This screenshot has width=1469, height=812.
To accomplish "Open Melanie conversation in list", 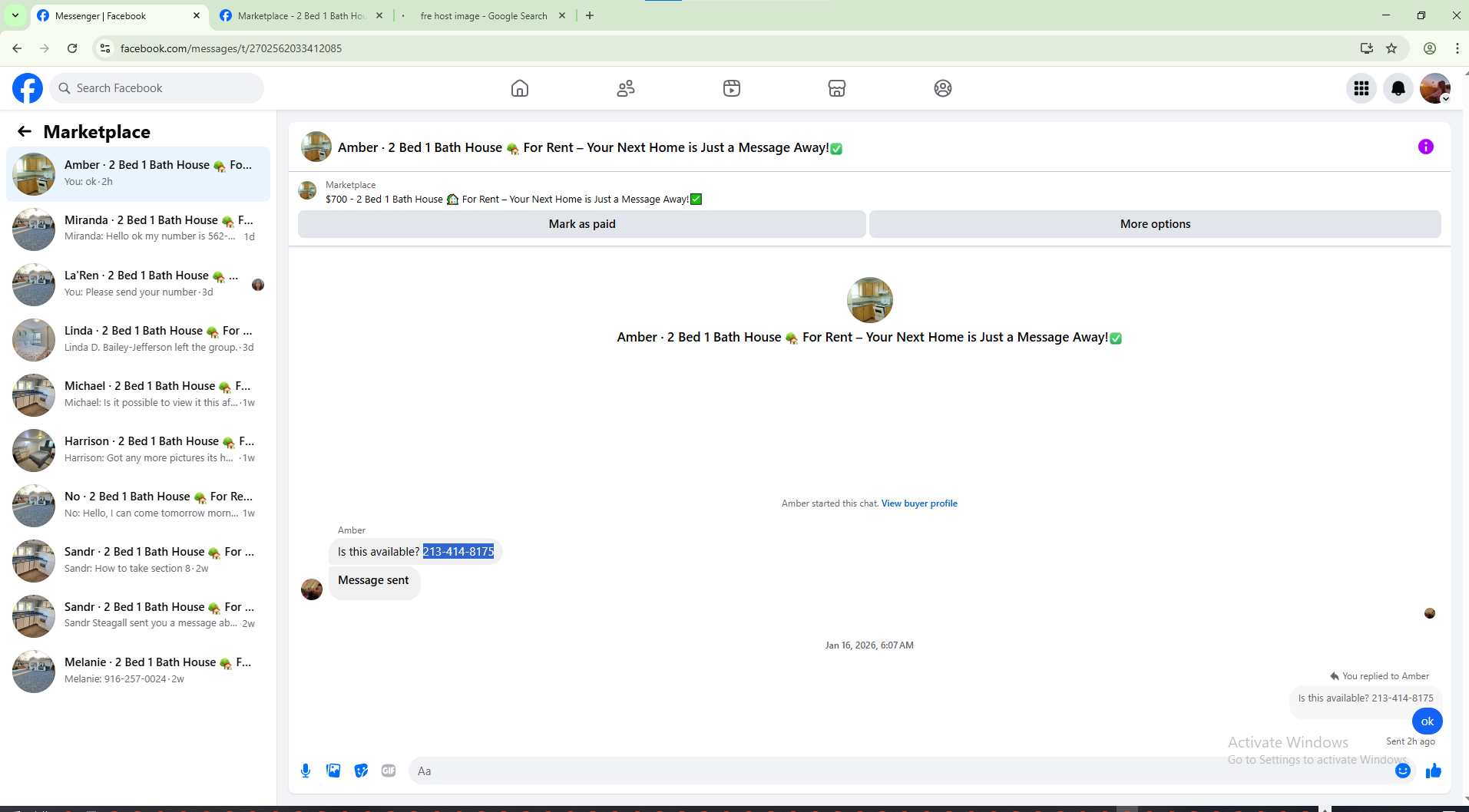I will [x=138, y=672].
